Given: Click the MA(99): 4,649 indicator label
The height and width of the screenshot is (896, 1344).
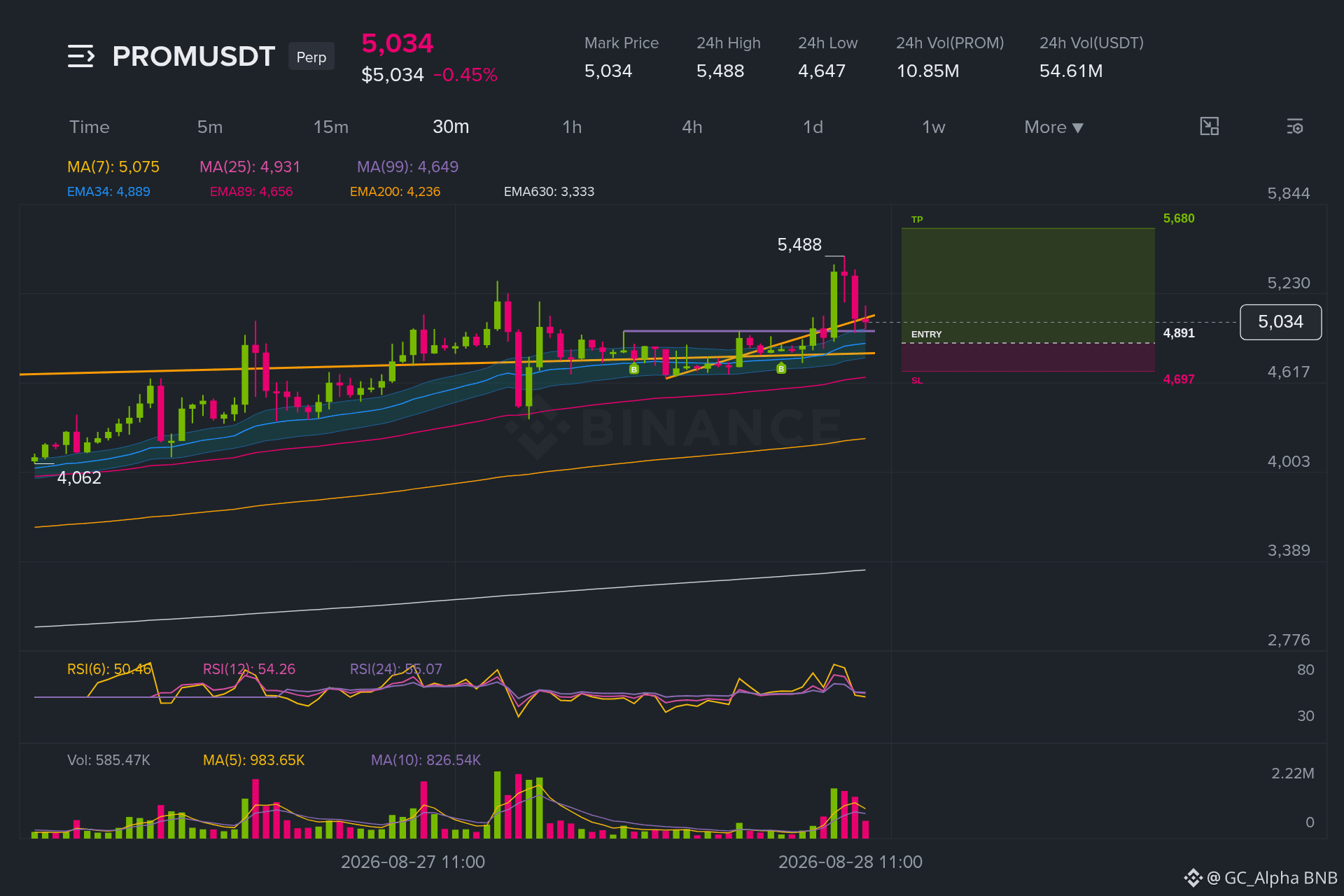Looking at the screenshot, I should point(408,167).
